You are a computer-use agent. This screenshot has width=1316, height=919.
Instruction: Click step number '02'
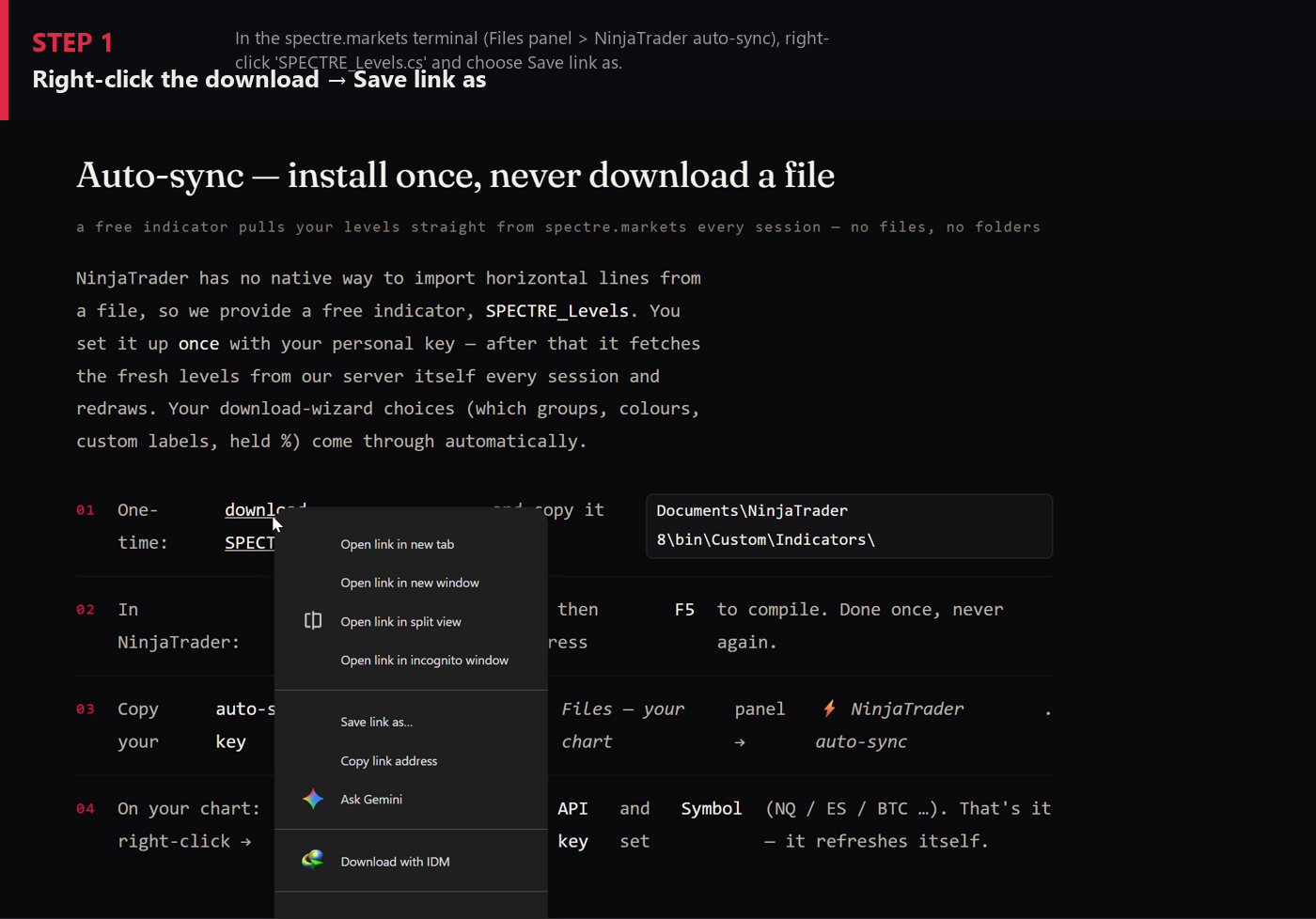pos(86,610)
